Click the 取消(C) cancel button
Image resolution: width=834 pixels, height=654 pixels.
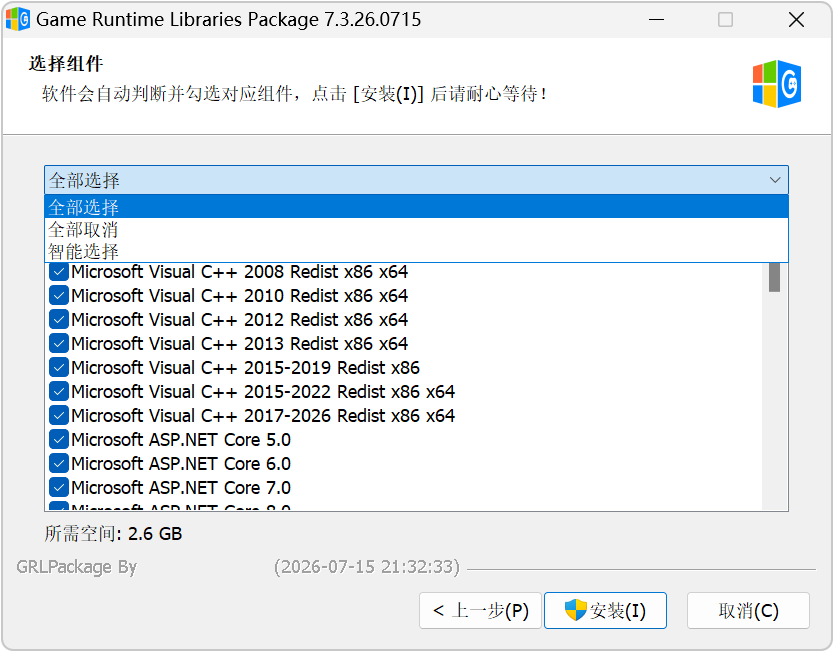click(748, 610)
